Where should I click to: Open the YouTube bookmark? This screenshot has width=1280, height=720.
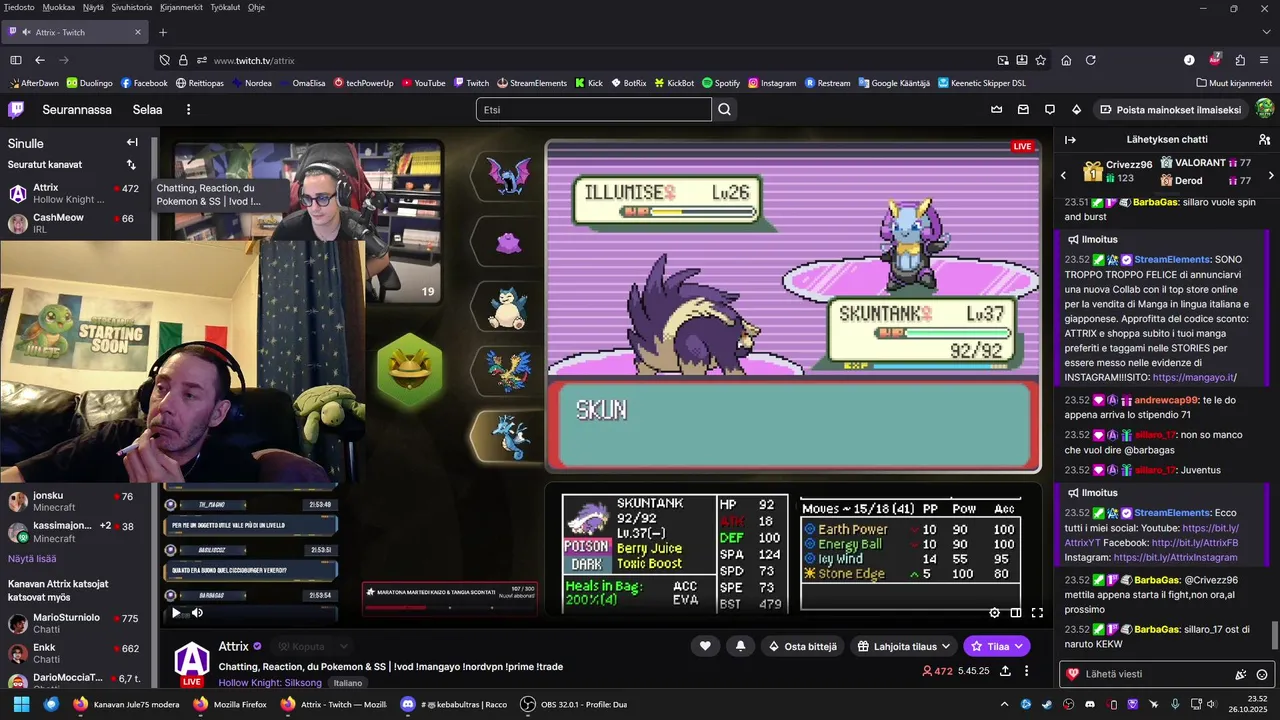click(x=423, y=83)
